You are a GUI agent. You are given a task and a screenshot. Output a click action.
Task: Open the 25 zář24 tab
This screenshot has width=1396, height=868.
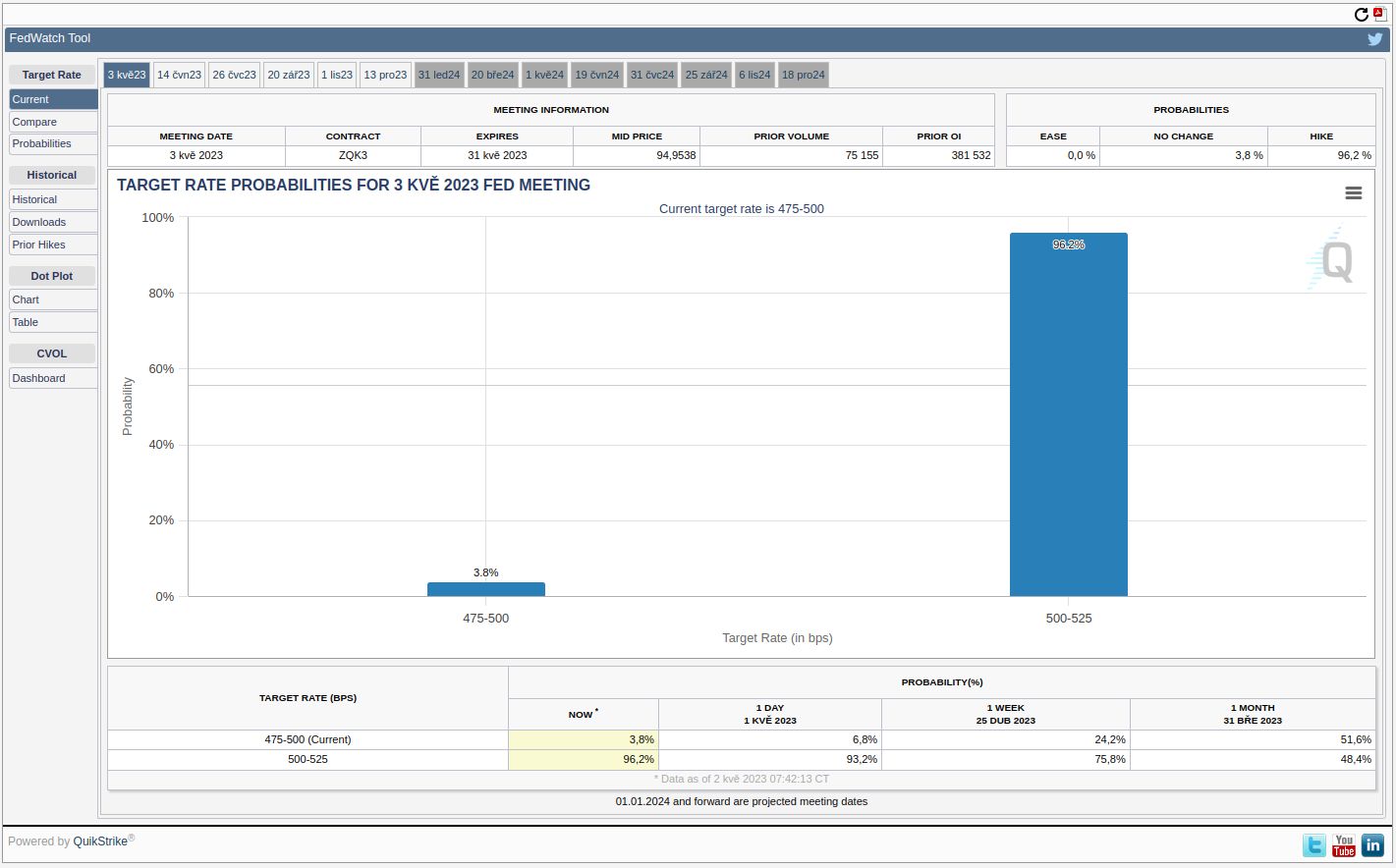coord(706,75)
